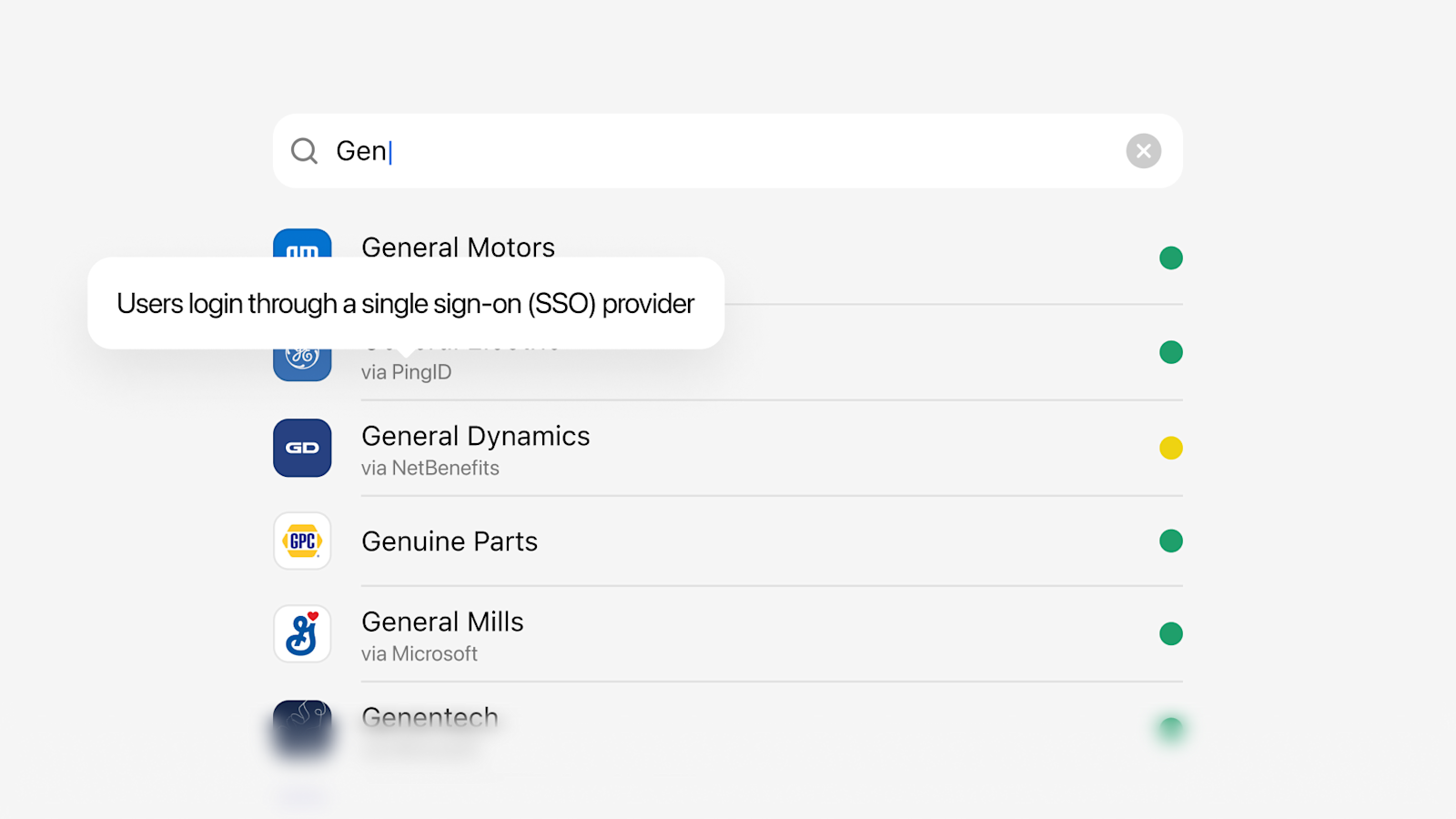Click the "via PingID" label
This screenshot has width=1456, height=819.
[406, 372]
